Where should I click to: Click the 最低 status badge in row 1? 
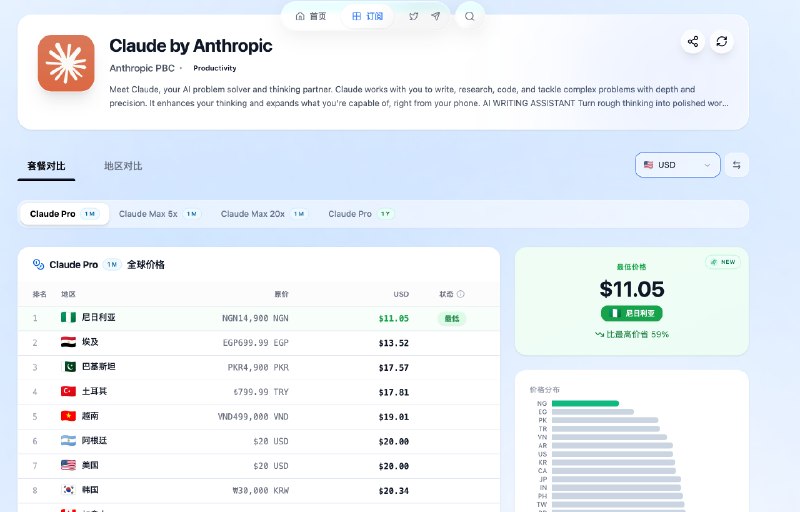tap(452, 319)
